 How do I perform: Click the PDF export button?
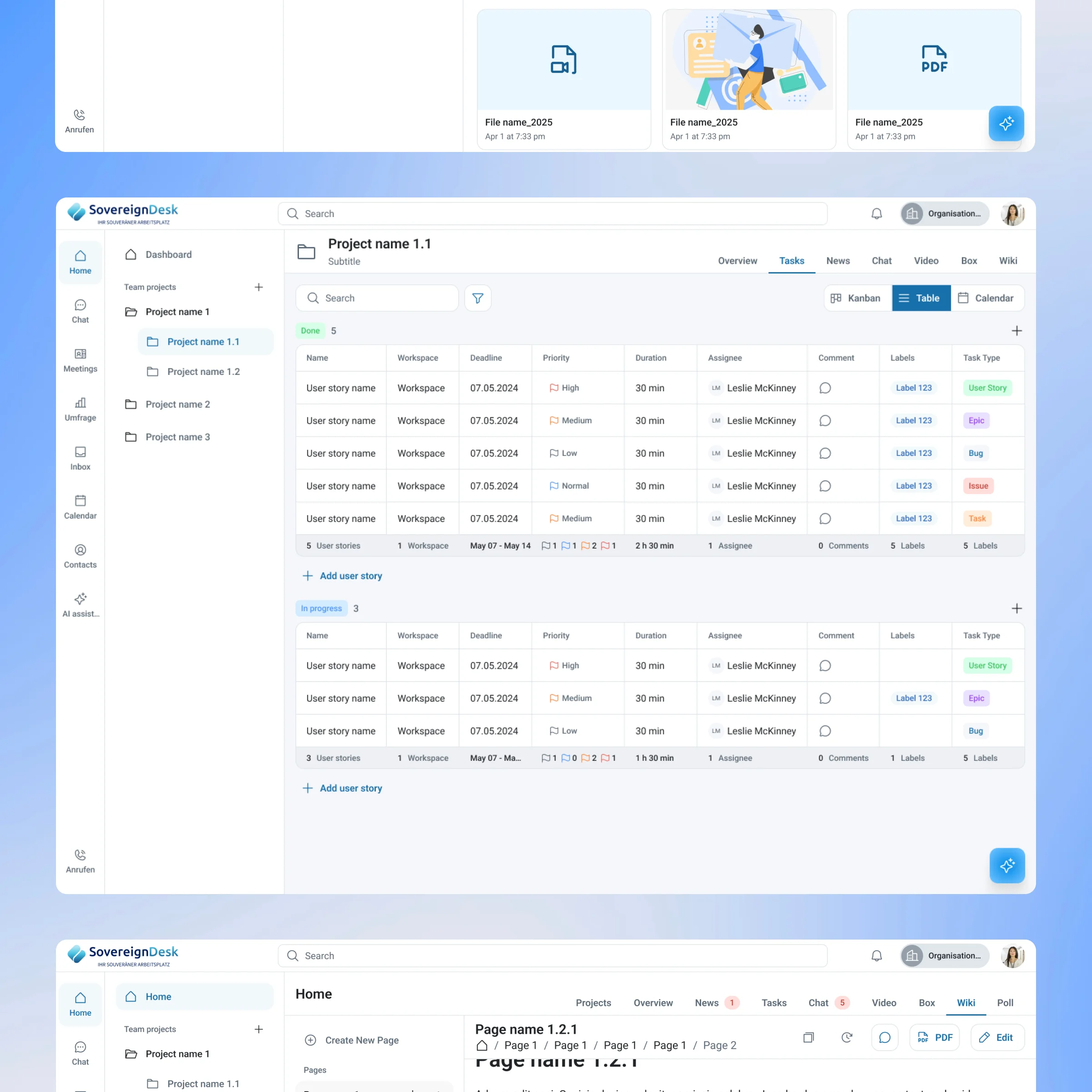tap(934, 1037)
